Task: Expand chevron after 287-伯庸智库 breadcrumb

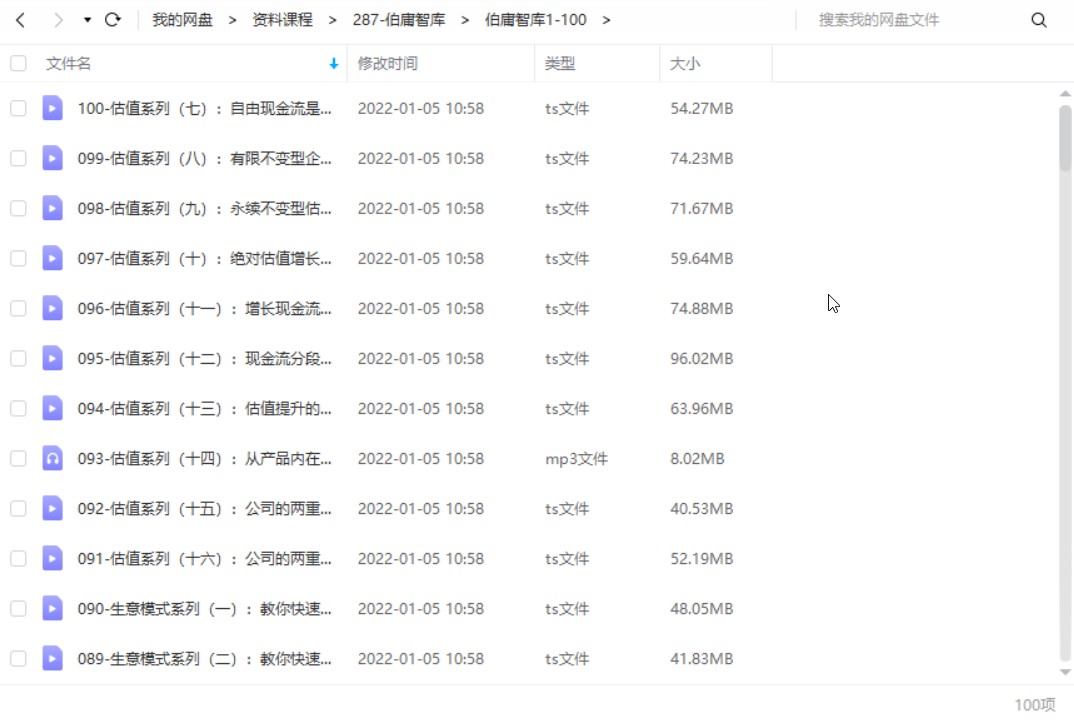Action: [x=464, y=20]
